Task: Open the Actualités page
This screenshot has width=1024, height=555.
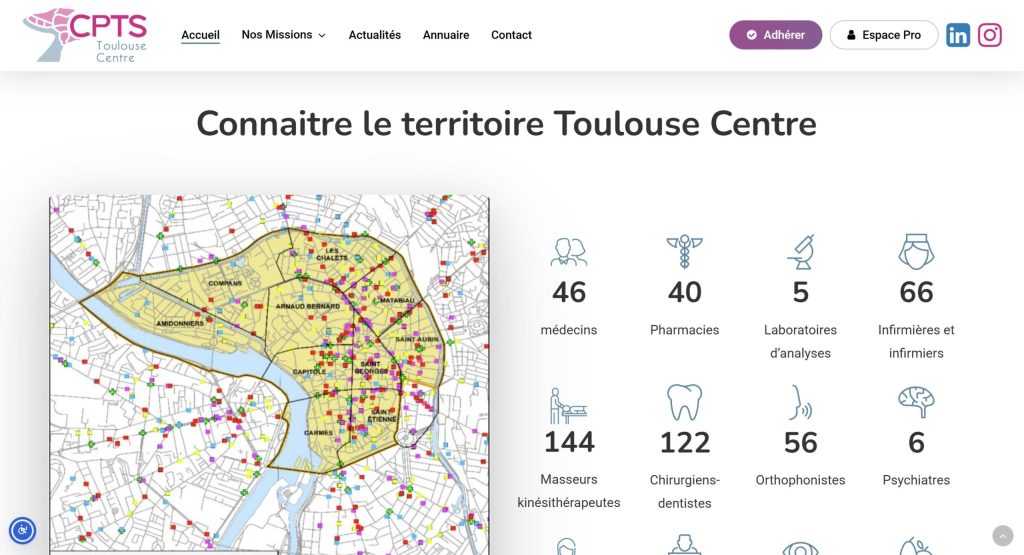Action: click(375, 35)
